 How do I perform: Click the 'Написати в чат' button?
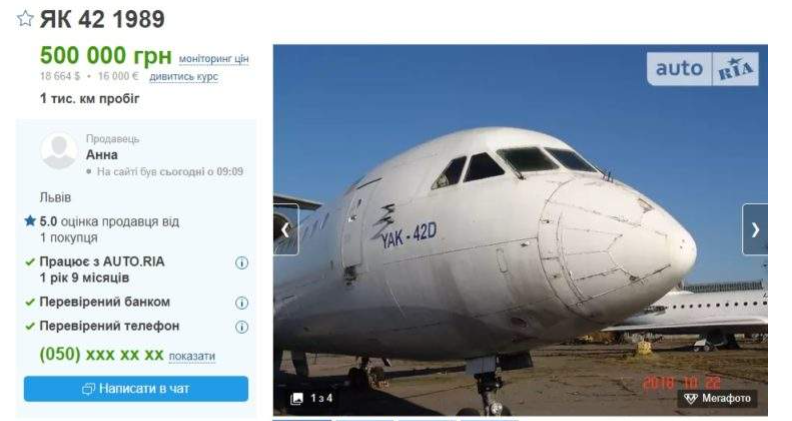136,388
